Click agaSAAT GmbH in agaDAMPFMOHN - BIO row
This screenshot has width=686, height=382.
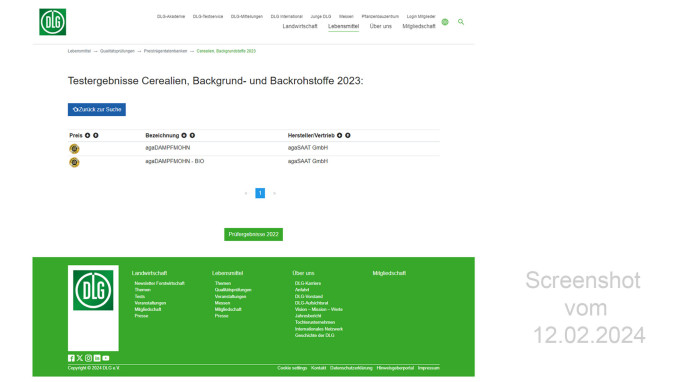coord(308,161)
